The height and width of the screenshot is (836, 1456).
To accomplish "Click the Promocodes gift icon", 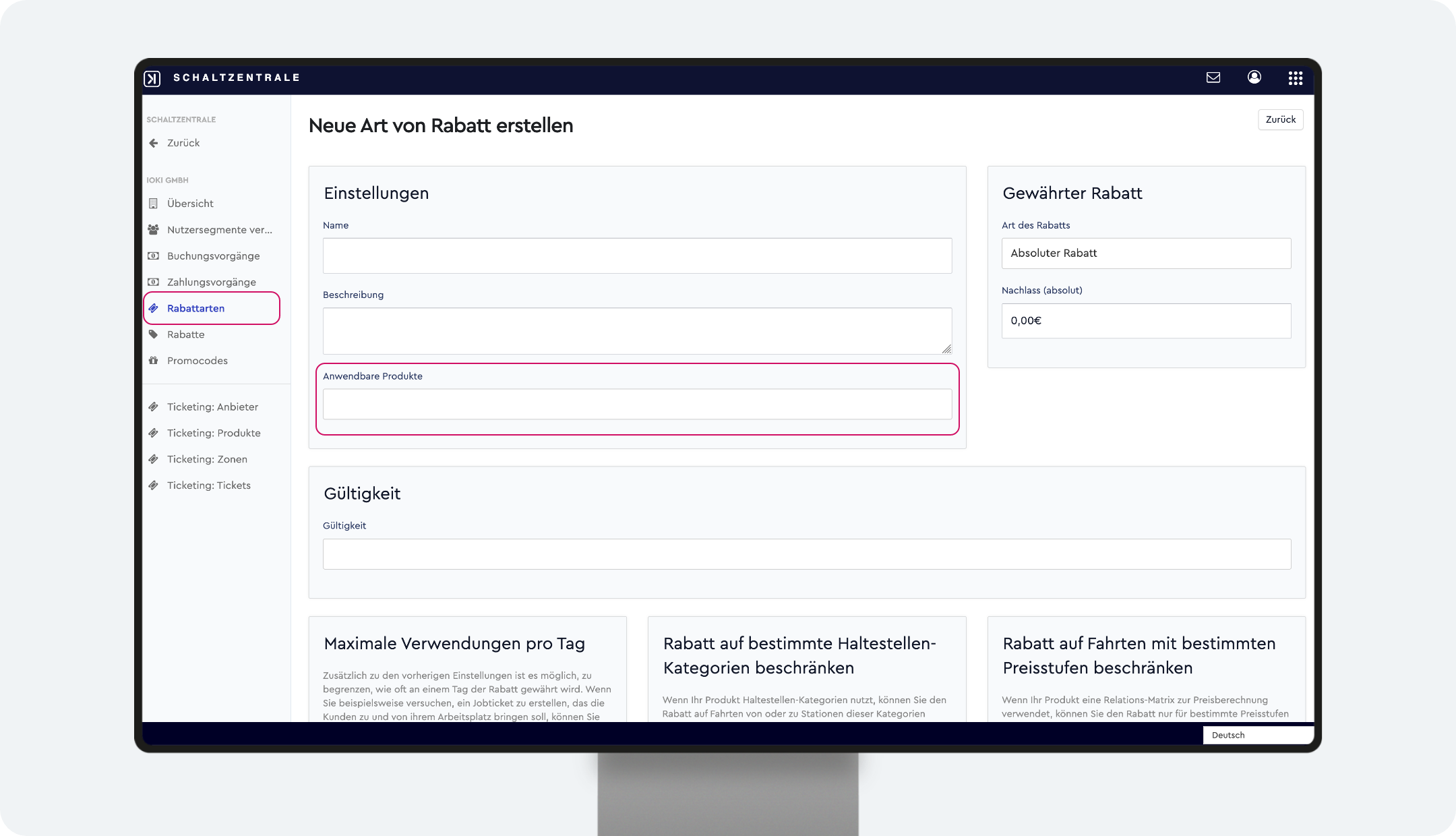I will point(153,361).
